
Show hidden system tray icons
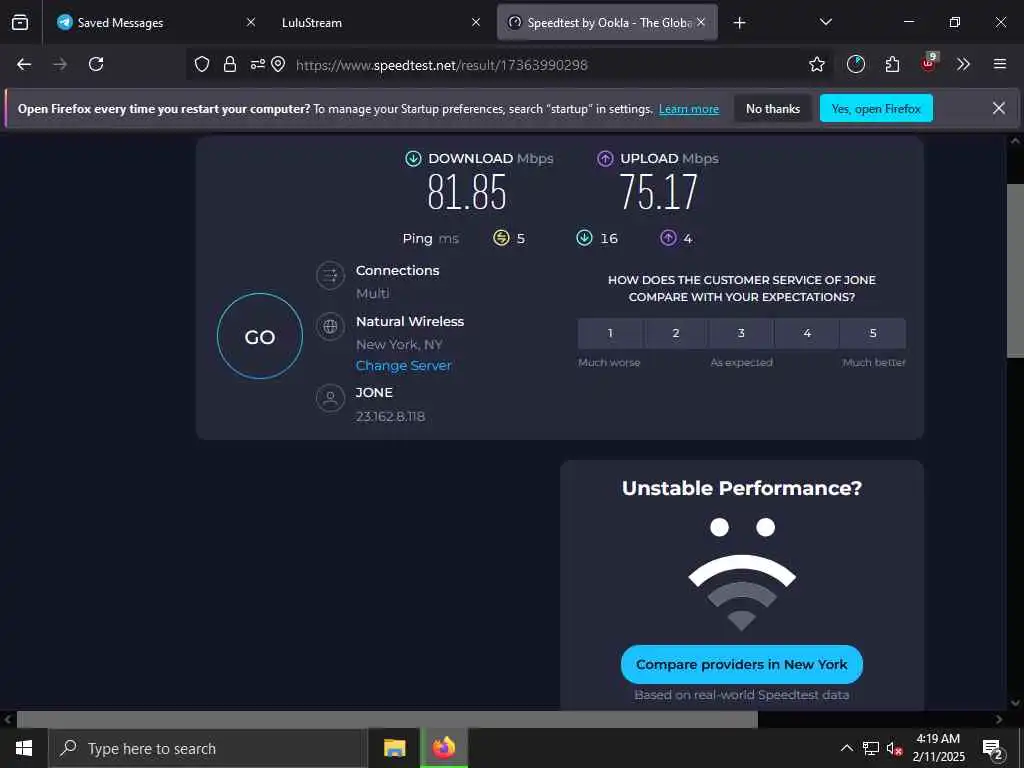pos(846,748)
